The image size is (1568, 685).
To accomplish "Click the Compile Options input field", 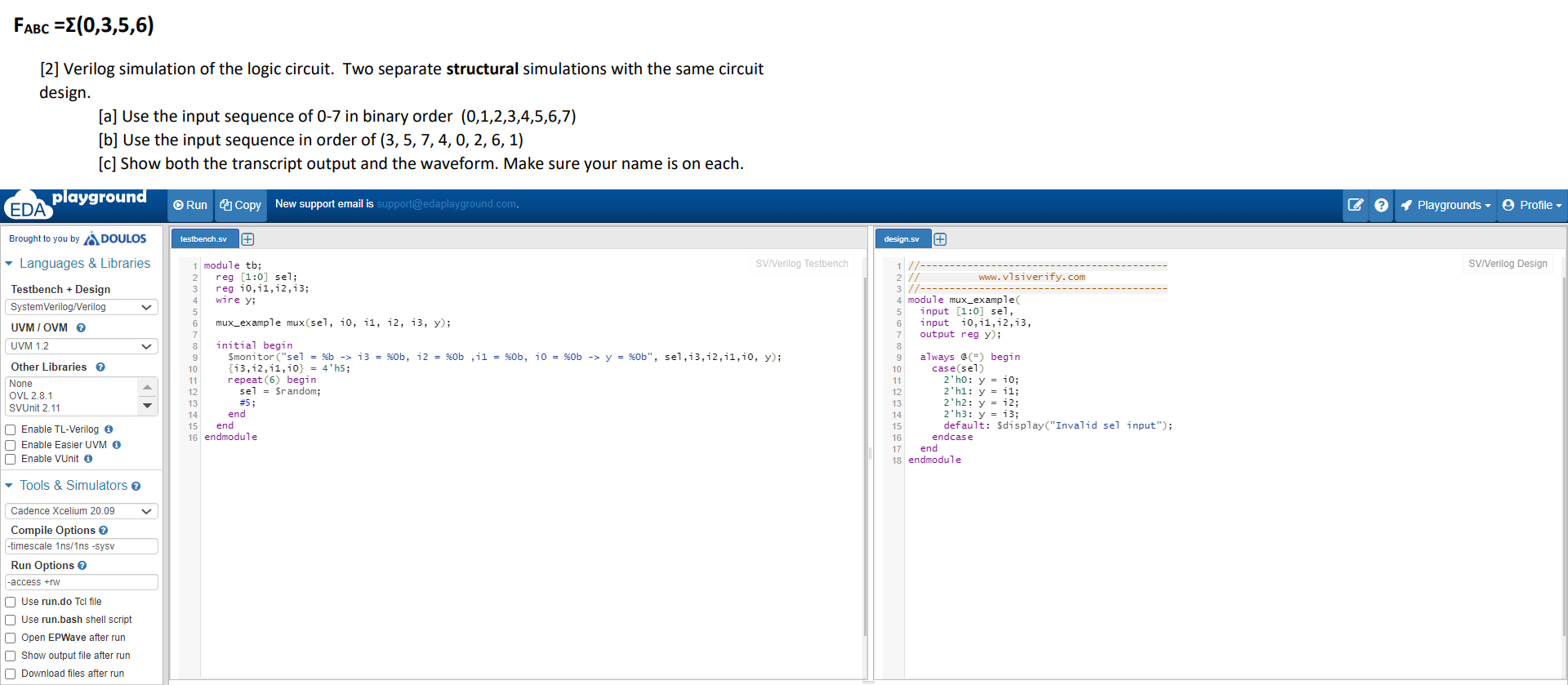I will tap(81, 546).
